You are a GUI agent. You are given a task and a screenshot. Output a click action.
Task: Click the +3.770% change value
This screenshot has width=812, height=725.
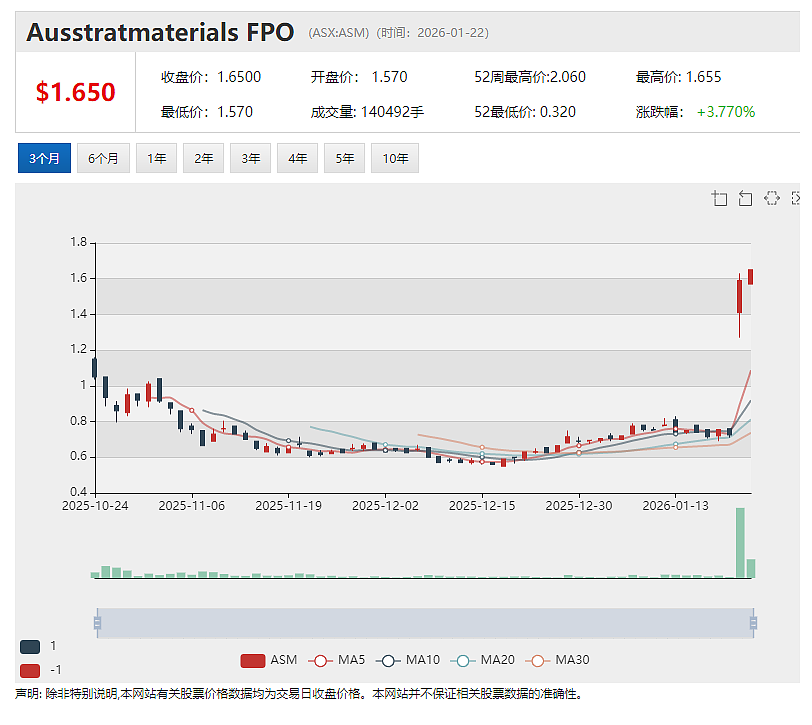point(726,112)
